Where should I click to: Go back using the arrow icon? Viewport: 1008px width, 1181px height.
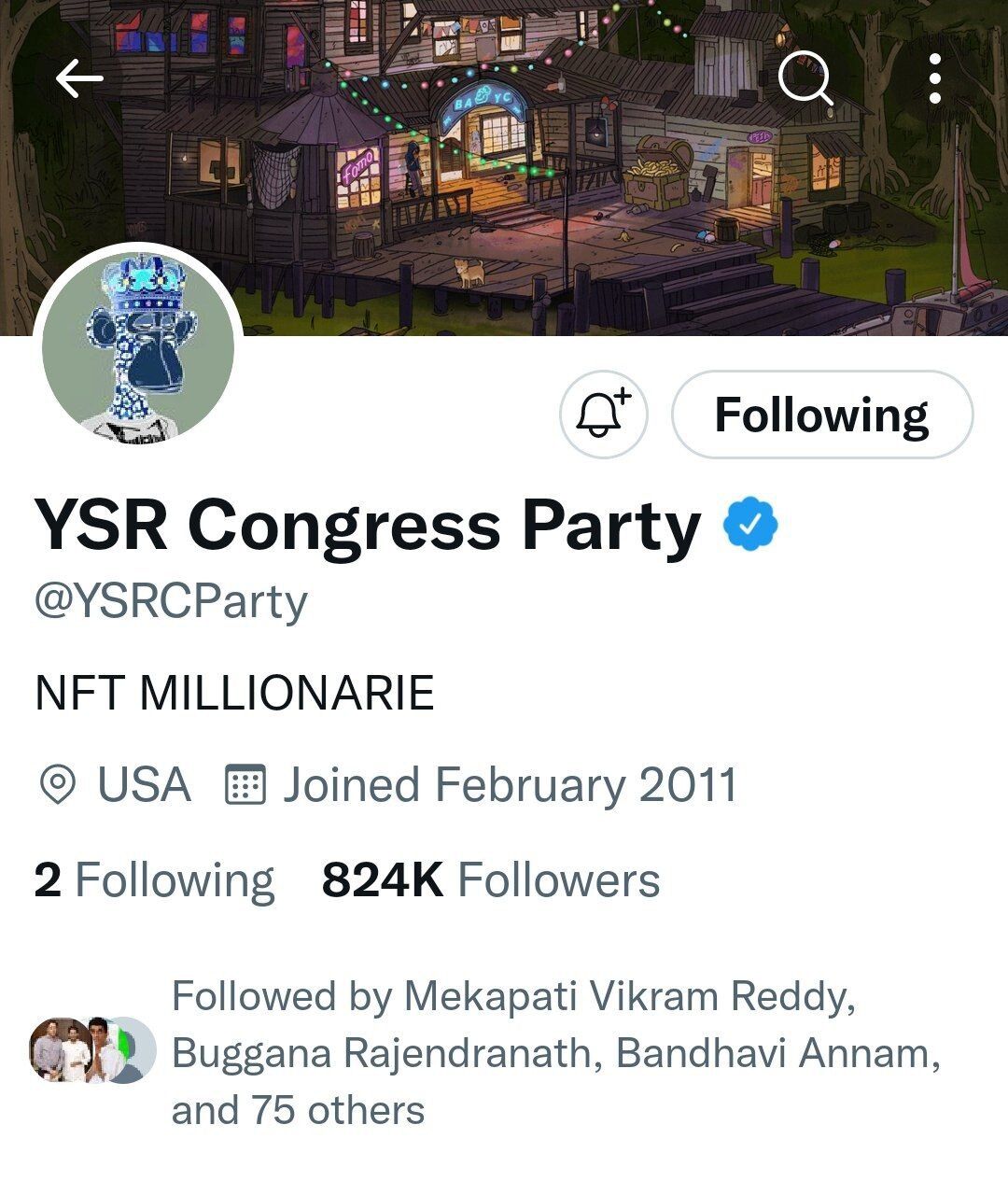coord(78,78)
